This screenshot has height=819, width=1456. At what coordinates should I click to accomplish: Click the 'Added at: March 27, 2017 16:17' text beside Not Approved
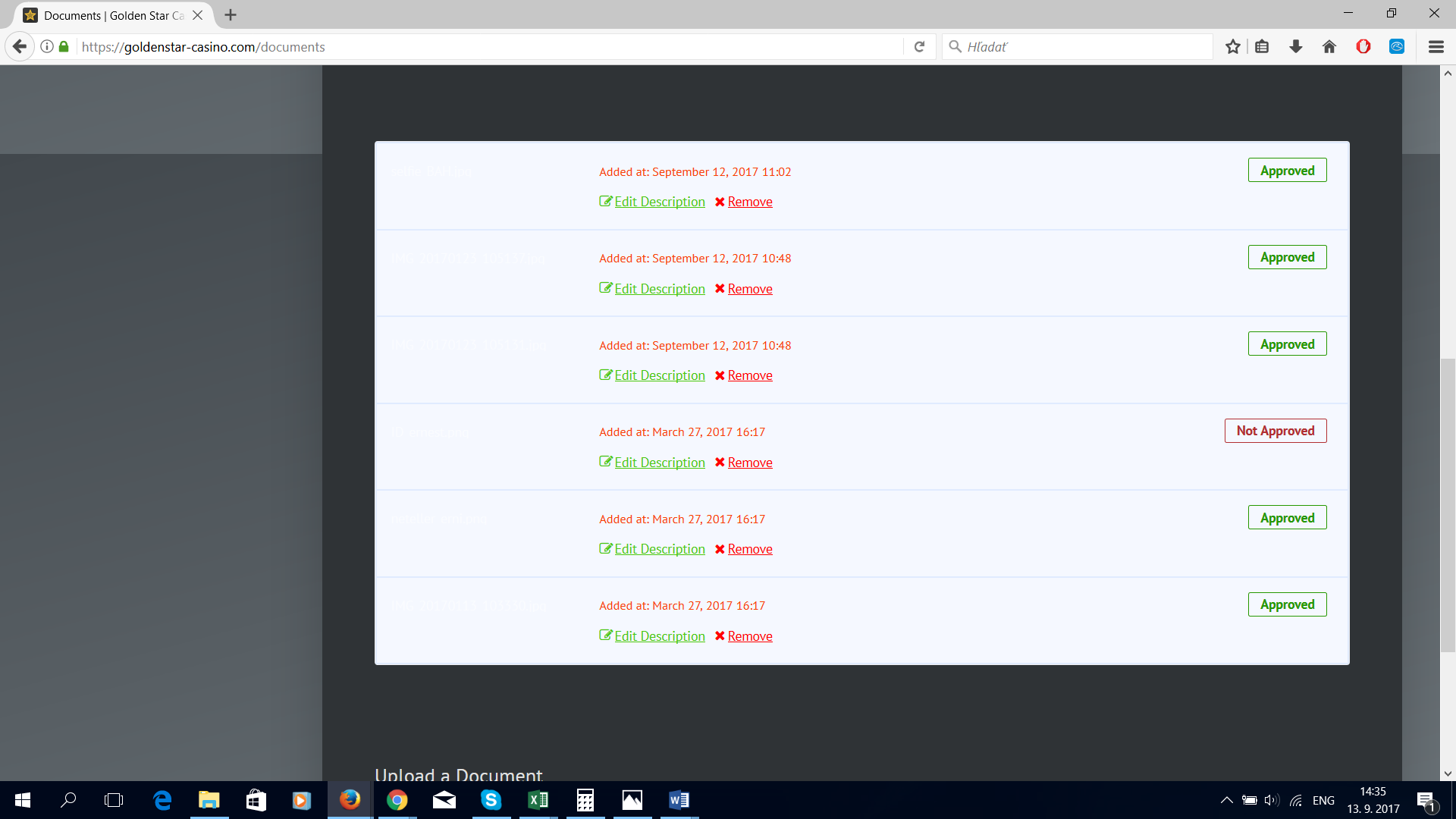coord(682,432)
